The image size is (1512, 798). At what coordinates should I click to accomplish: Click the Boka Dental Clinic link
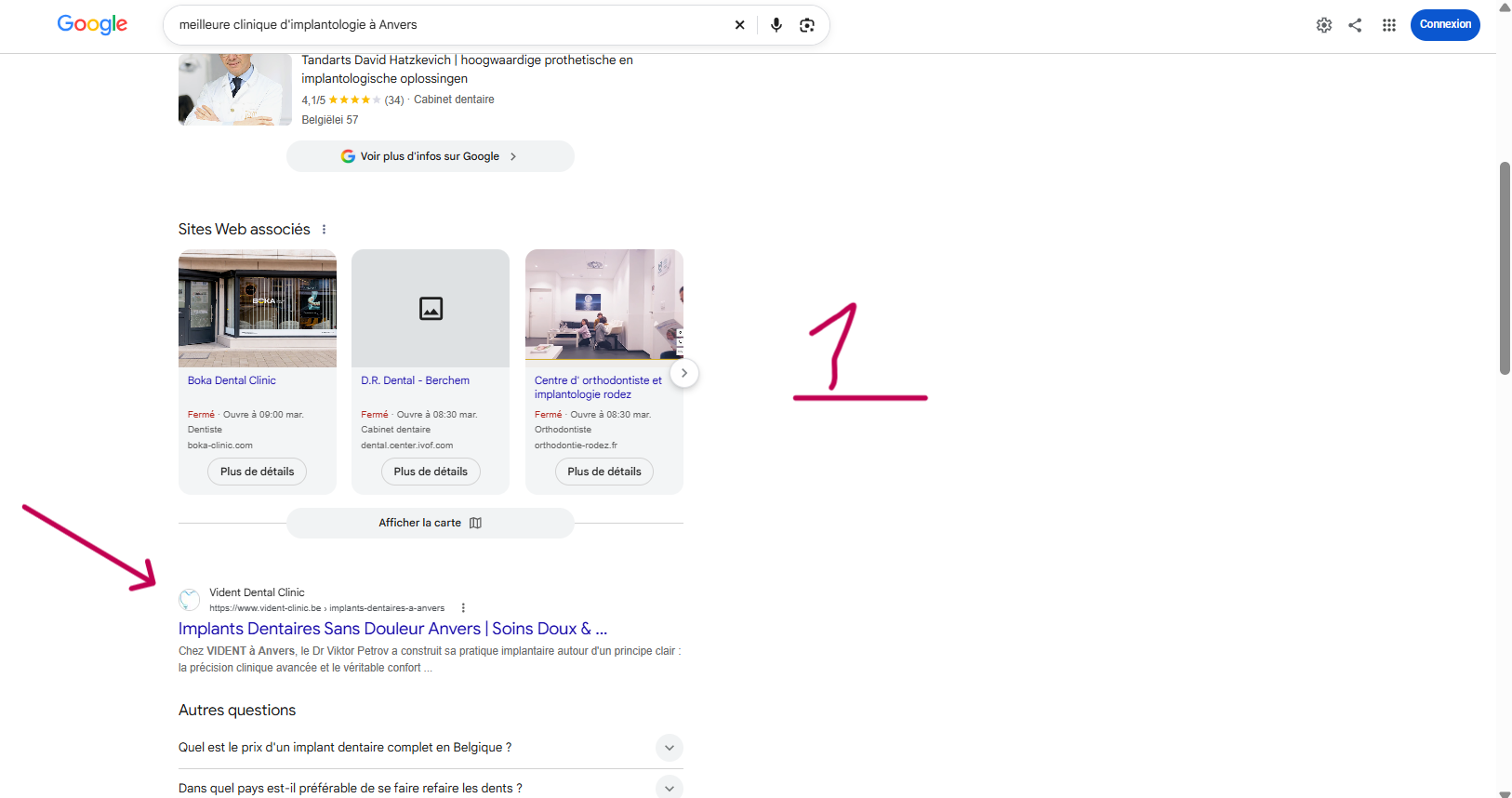pos(232,380)
